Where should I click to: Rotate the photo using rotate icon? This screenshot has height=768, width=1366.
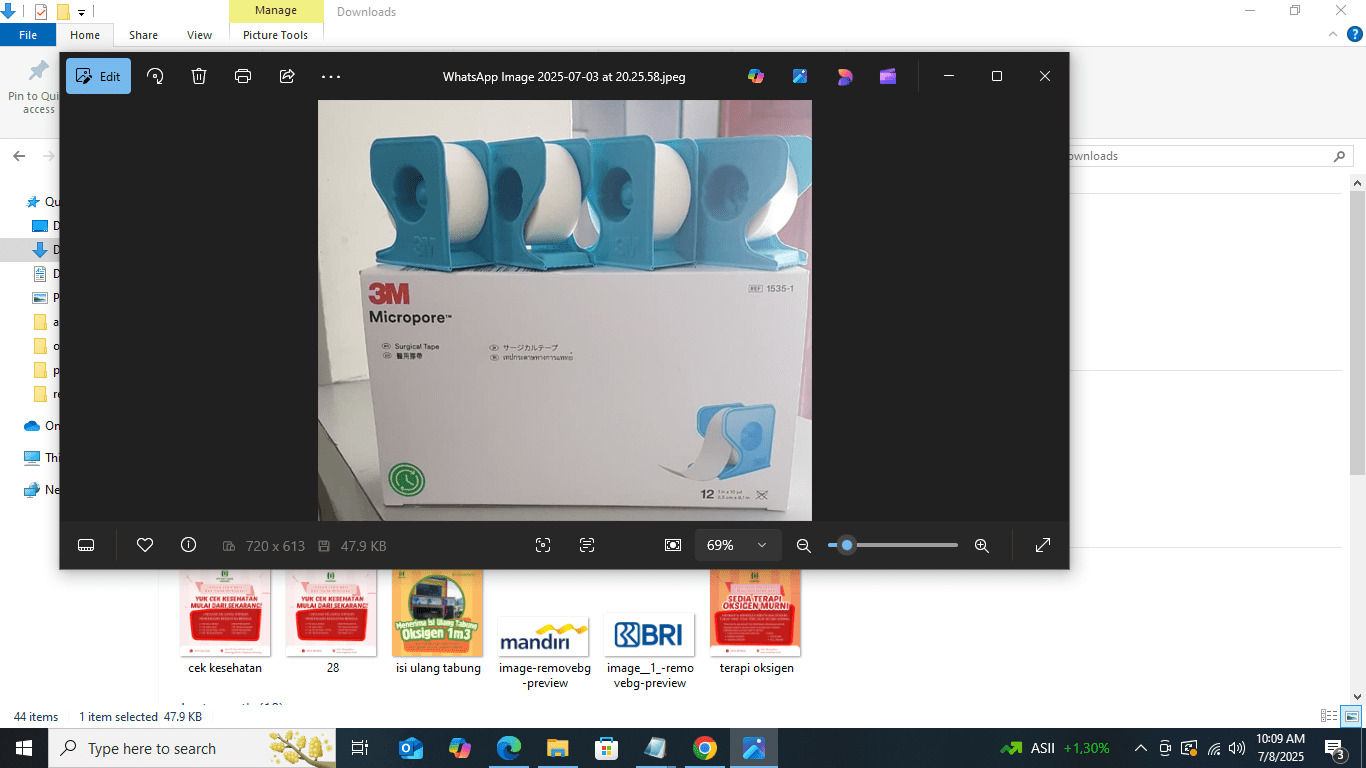tap(155, 76)
